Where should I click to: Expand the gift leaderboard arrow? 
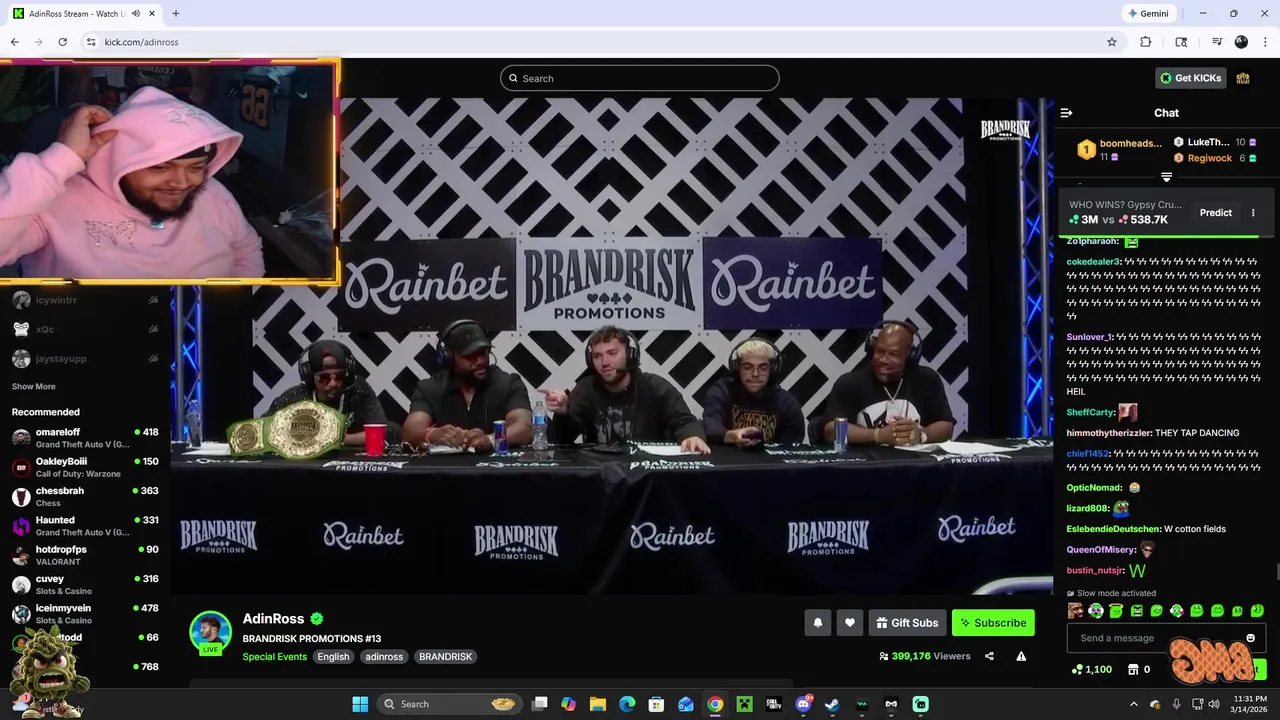coord(1166,177)
